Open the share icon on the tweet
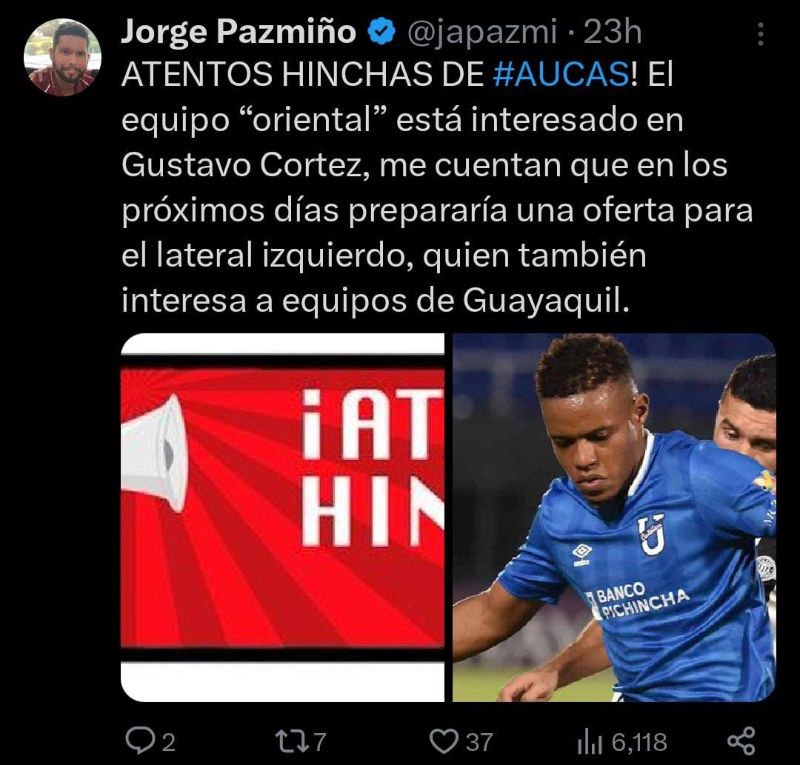Viewport: 800px width, 765px height. 741,741
